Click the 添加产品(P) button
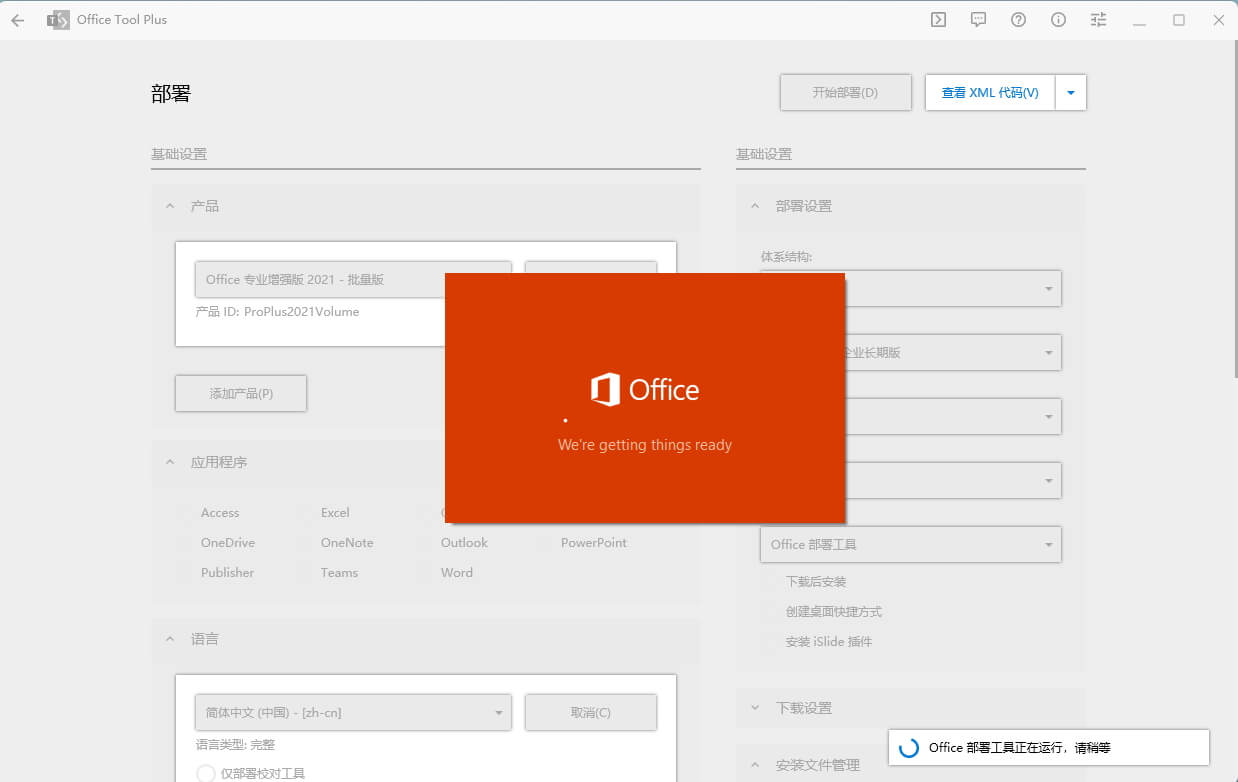The height and width of the screenshot is (782, 1238). coord(241,394)
